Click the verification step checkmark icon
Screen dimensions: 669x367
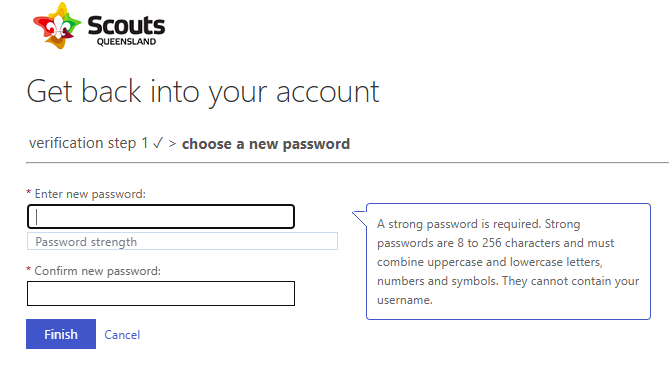[158, 143]
